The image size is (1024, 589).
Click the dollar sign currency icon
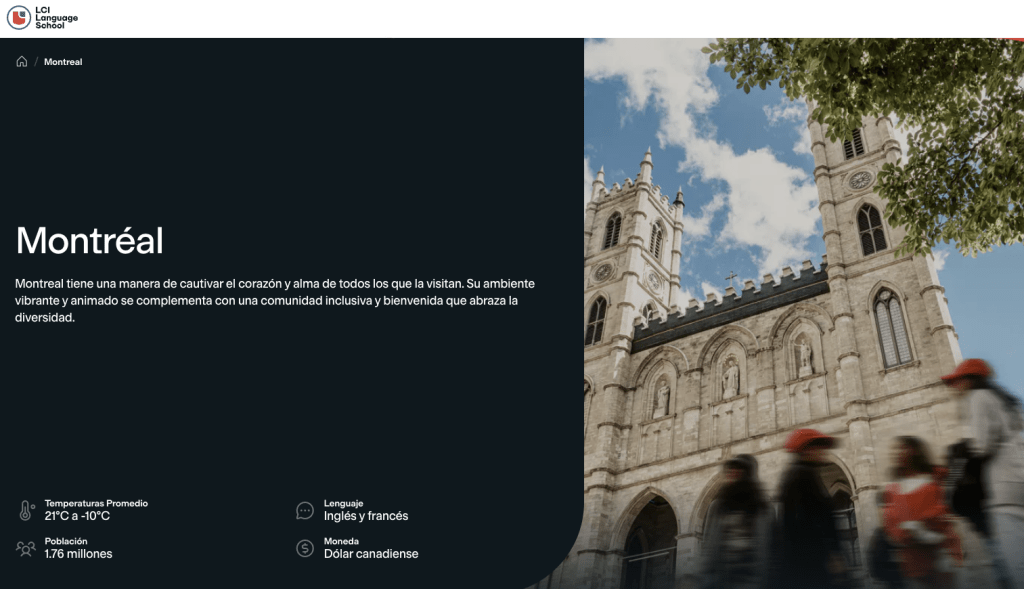pos(305,548)
